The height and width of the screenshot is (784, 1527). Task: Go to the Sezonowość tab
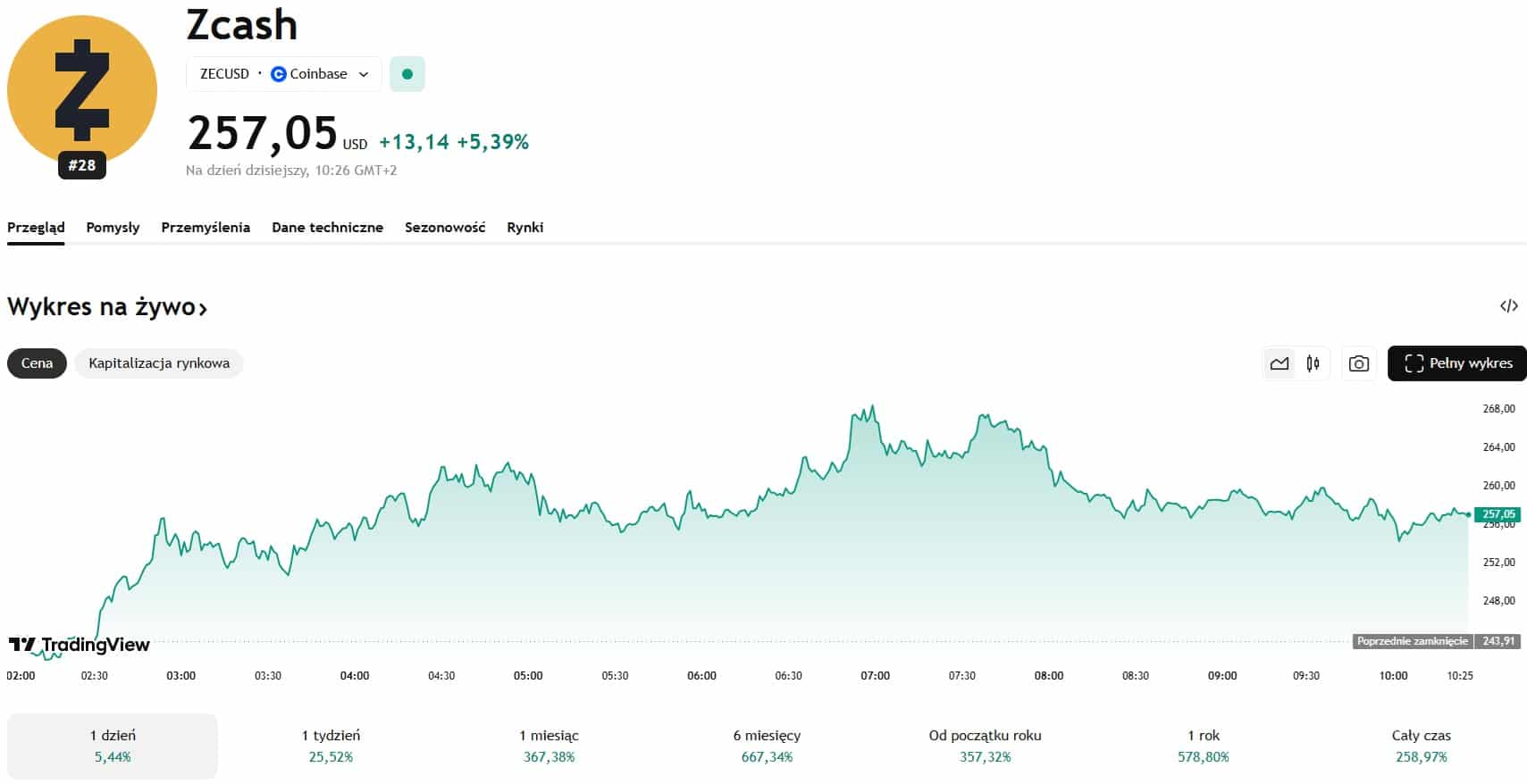coord(445,228)
